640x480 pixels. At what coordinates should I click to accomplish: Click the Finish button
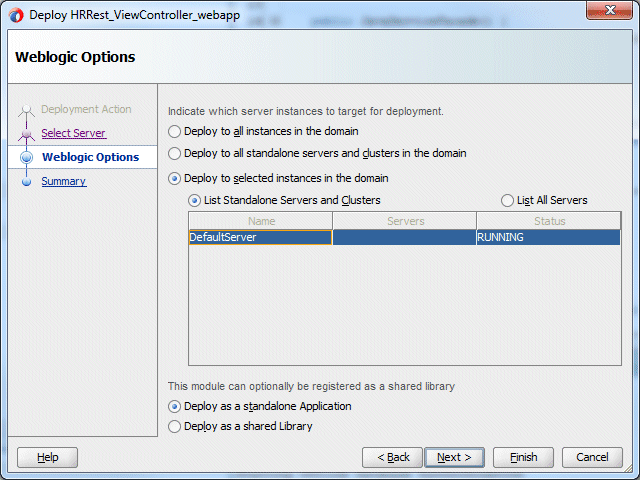click(x=523, y=458)
